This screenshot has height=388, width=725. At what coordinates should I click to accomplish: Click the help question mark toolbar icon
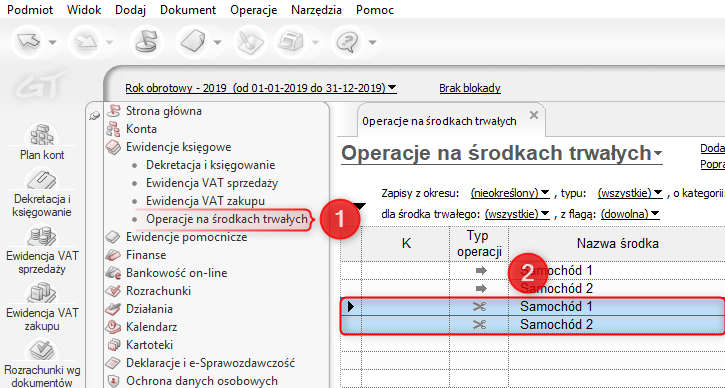coord(345,42)
